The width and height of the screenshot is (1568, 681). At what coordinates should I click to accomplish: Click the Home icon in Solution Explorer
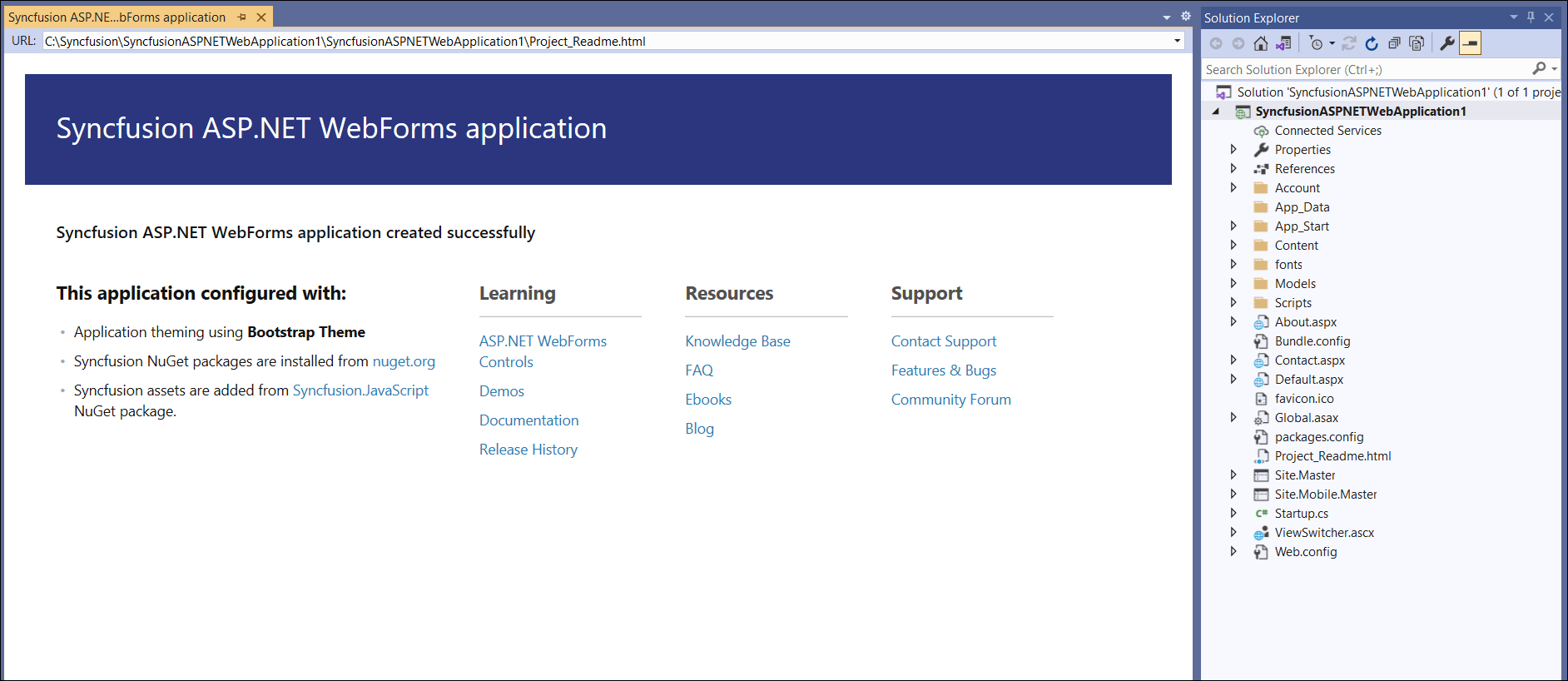coord(1261,43)
